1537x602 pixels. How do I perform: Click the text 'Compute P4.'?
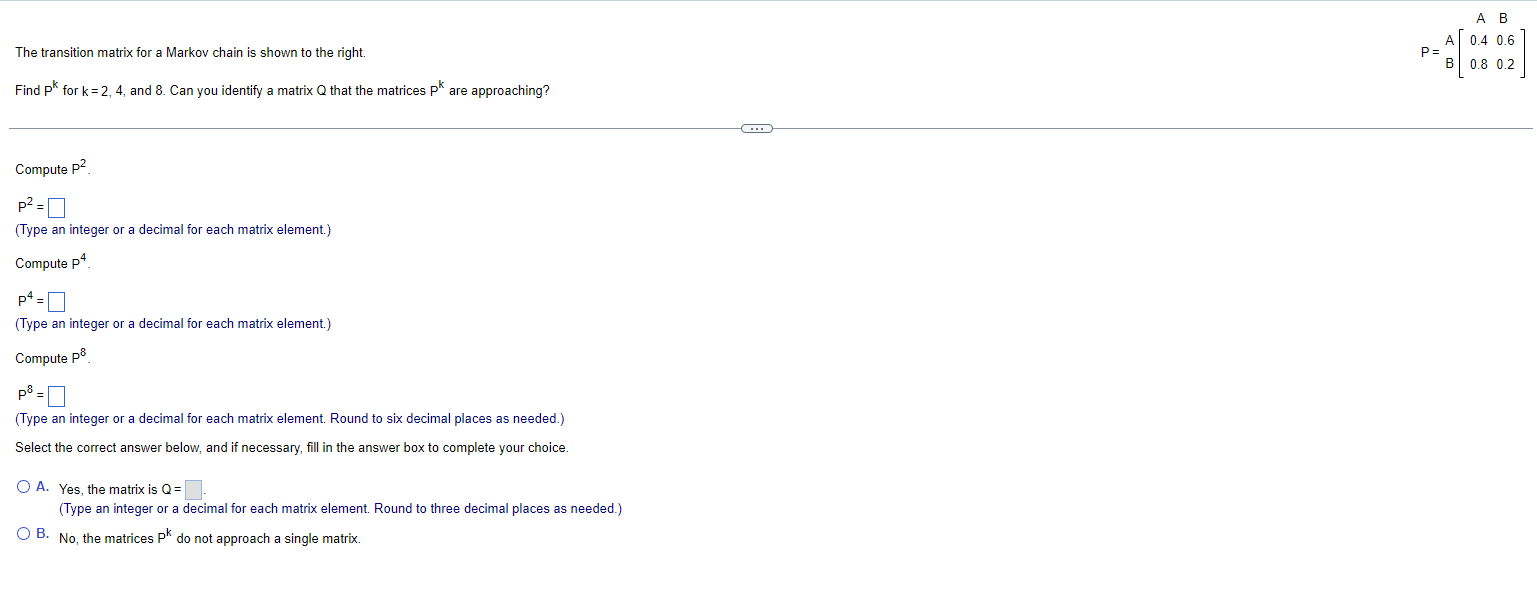tap(54, 262)
